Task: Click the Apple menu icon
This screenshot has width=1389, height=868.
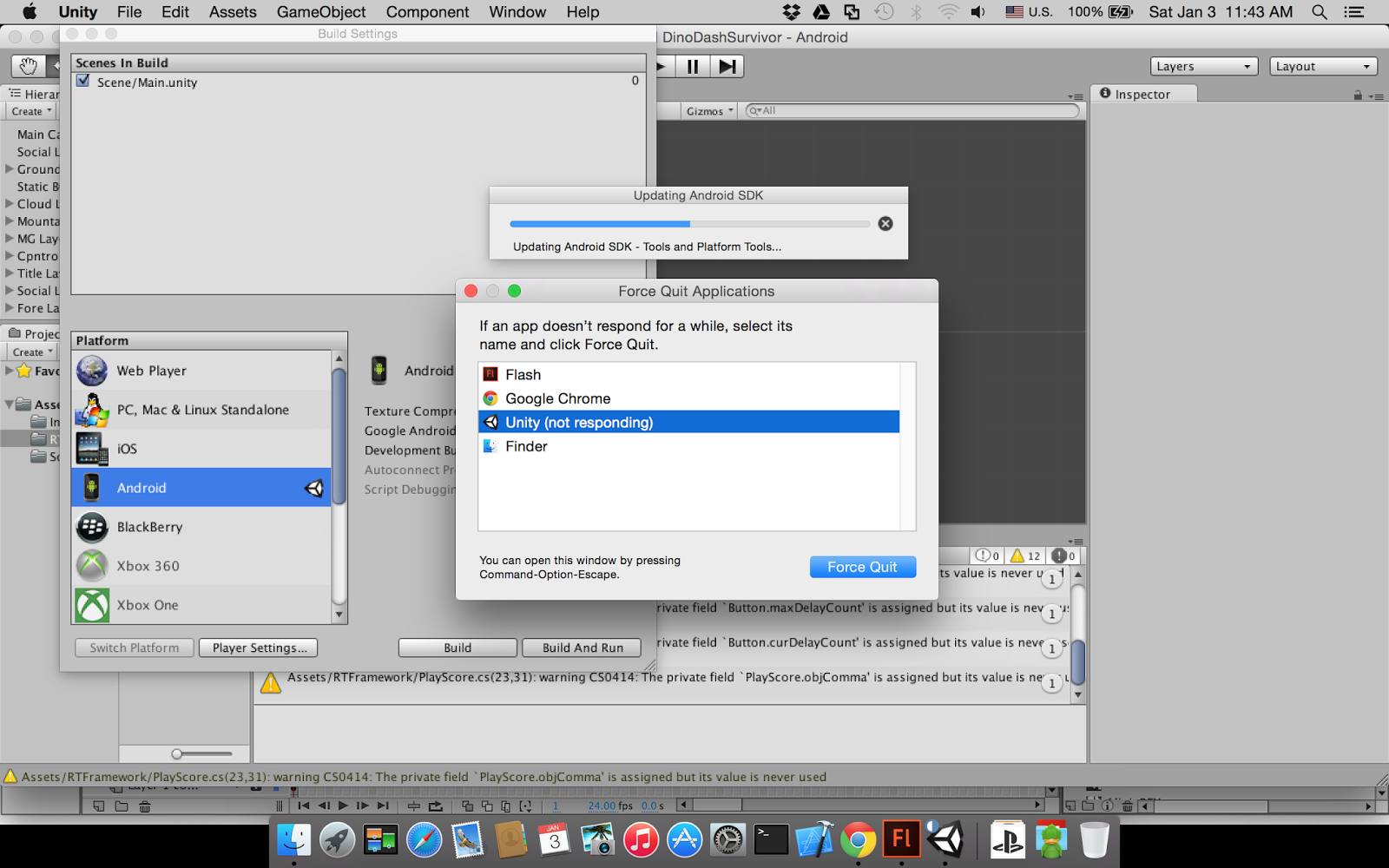Action: 29,11
